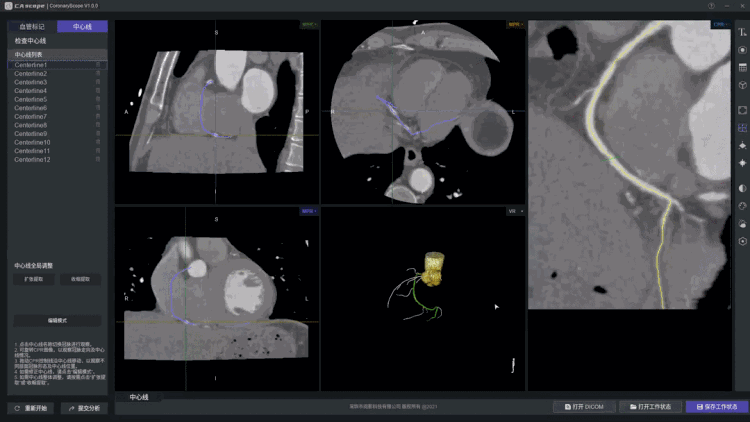Select Centerline11 in the list
Viewport: 750px width, 422px height.
(57, 151)
